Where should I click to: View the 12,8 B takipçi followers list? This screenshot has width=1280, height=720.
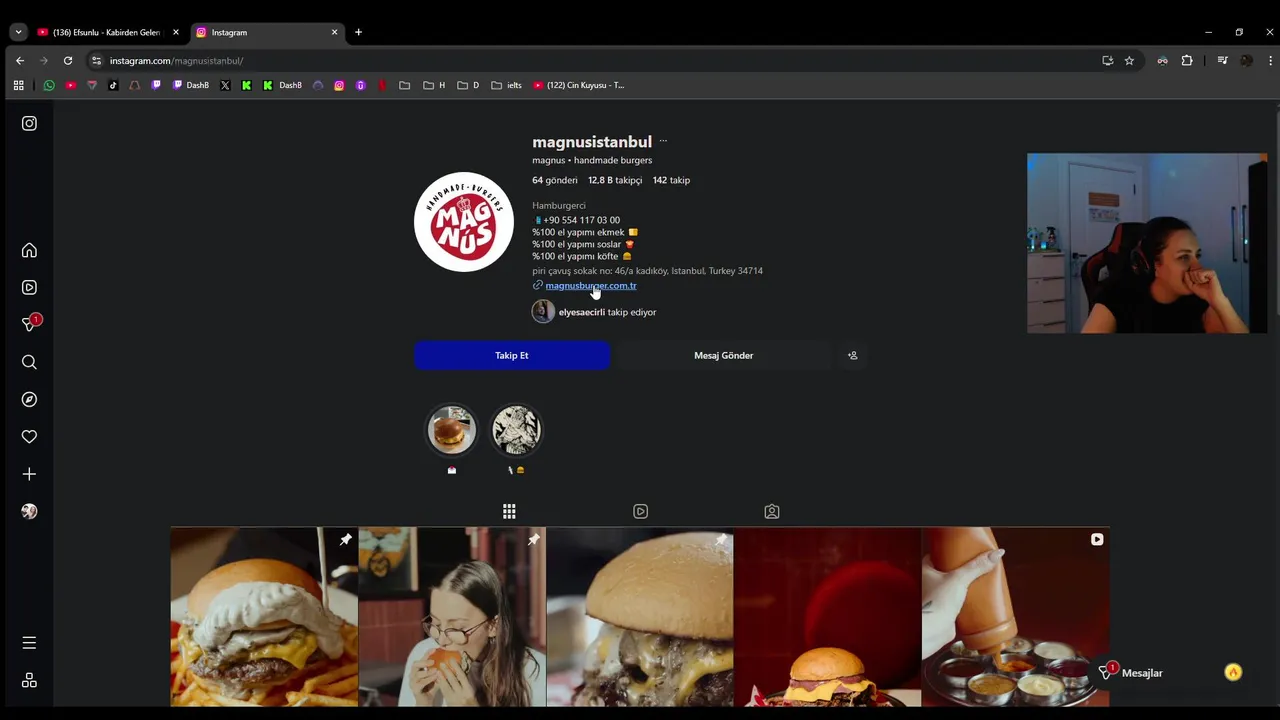point(615,180)
